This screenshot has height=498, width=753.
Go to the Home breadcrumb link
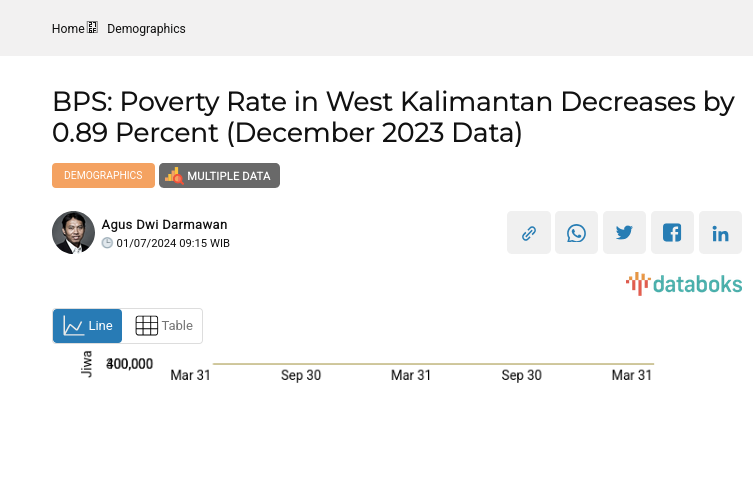pos(68,29)
